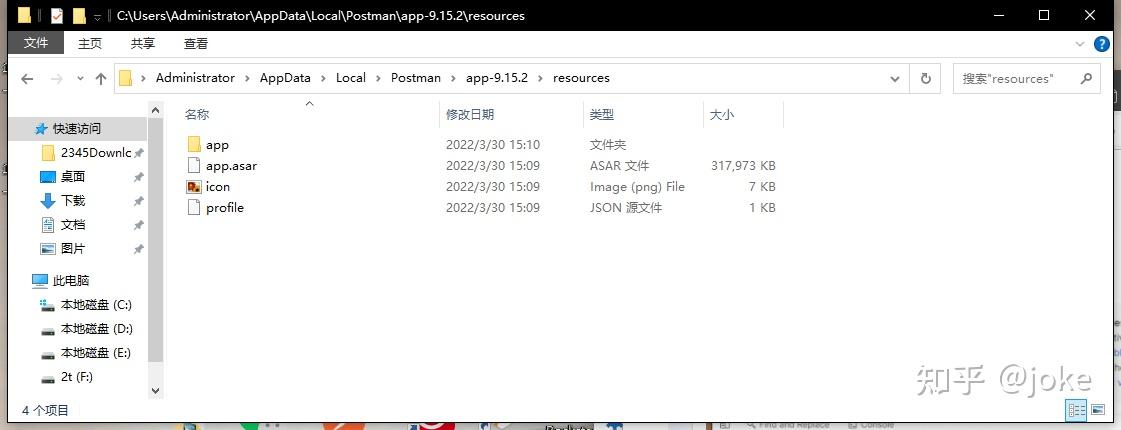Click the 此电脑 computer icon
Screen dimensions: 1121x430
(x=39, y=281)
